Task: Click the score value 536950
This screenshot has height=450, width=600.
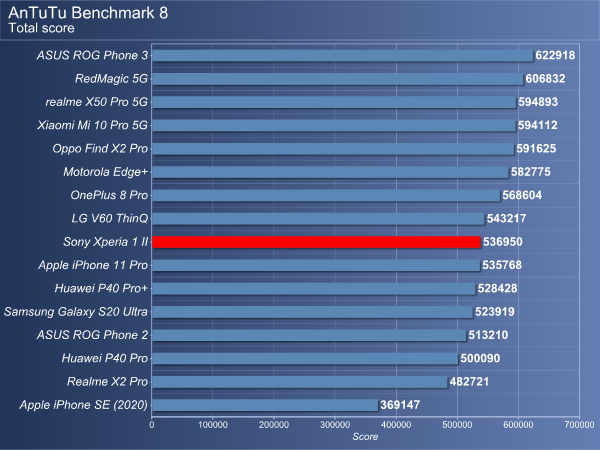Action: [503, 242]
